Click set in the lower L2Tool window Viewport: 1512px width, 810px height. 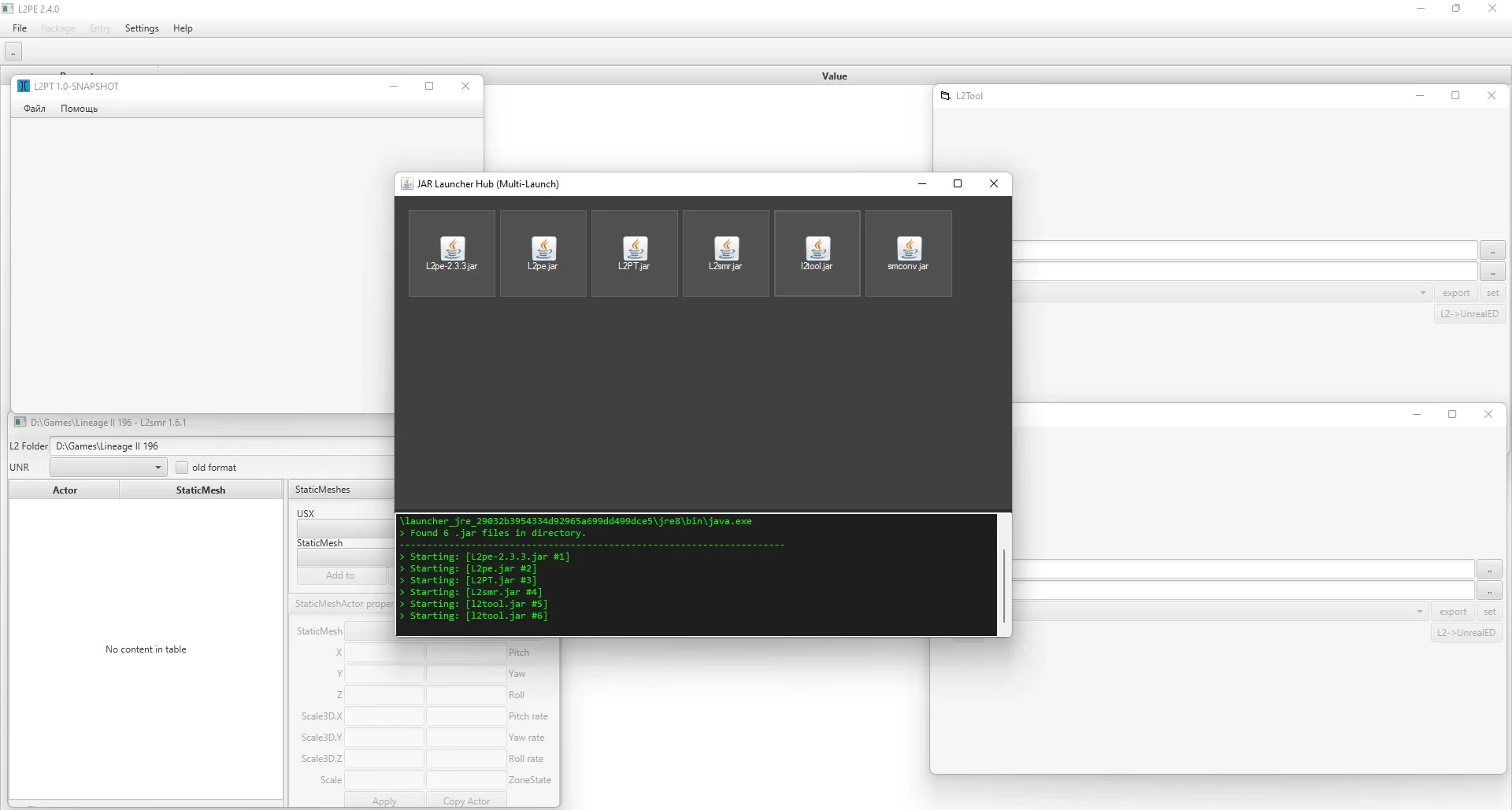point(1490,612)
